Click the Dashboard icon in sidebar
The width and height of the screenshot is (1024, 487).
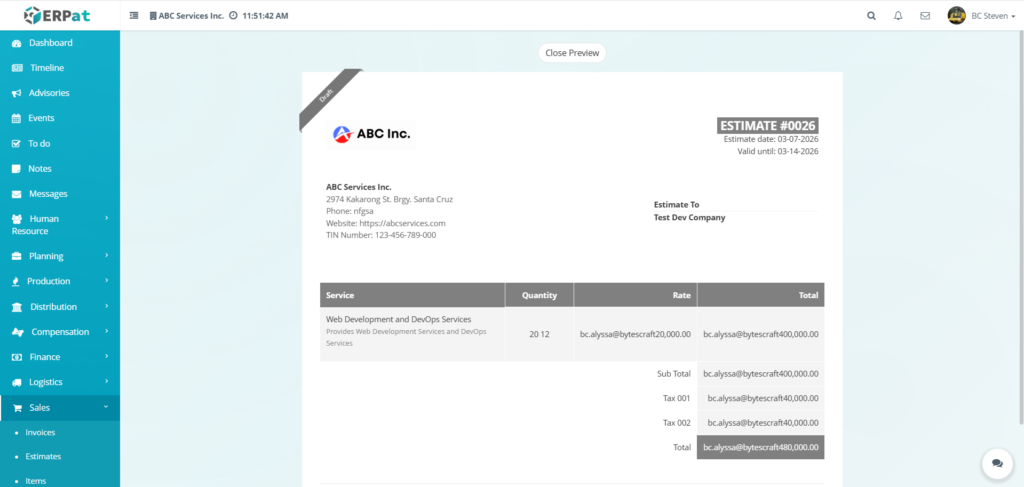pos(17,43)
